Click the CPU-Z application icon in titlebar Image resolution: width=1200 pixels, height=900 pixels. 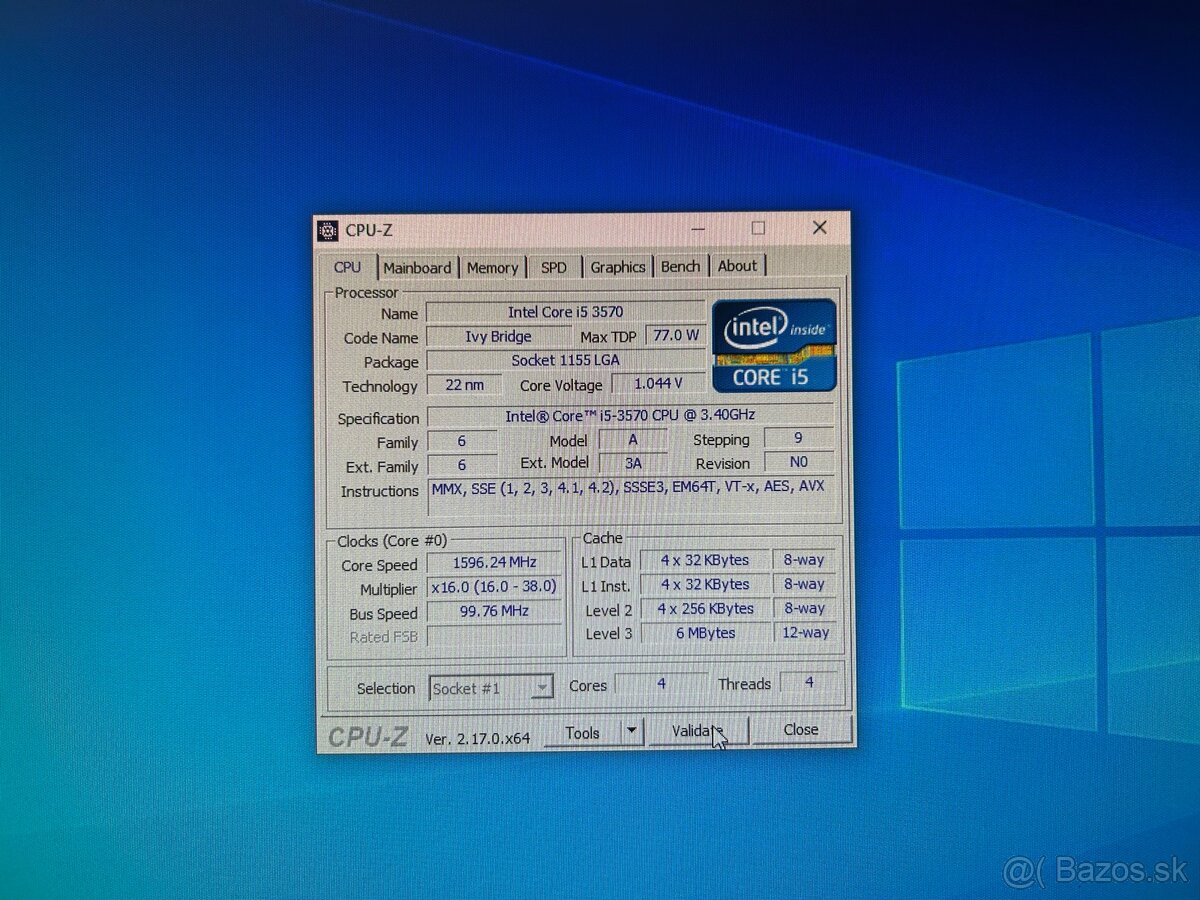click(x=328, y=230)
